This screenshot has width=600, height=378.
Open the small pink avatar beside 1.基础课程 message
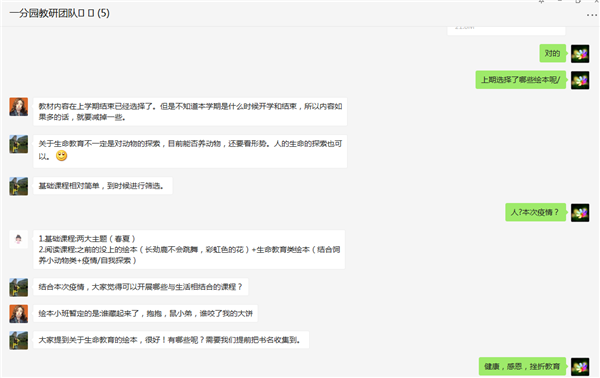click(x=19, y=240)
